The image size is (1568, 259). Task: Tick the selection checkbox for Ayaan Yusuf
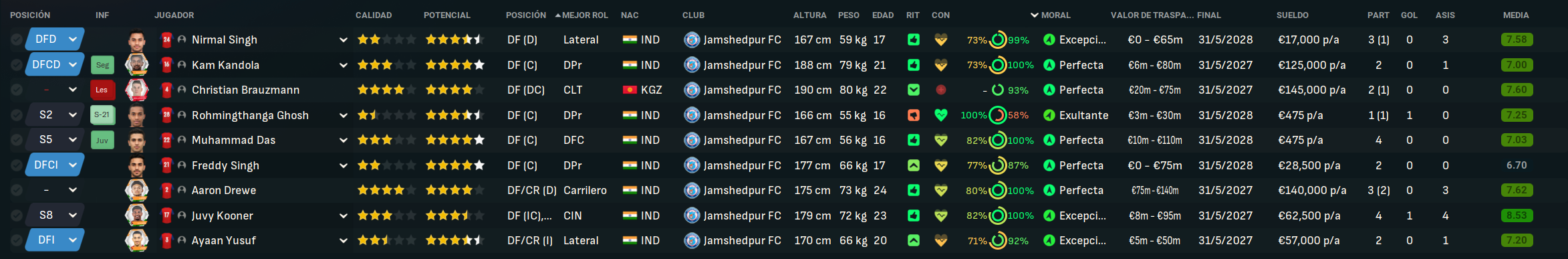click(x=17, y=240)
